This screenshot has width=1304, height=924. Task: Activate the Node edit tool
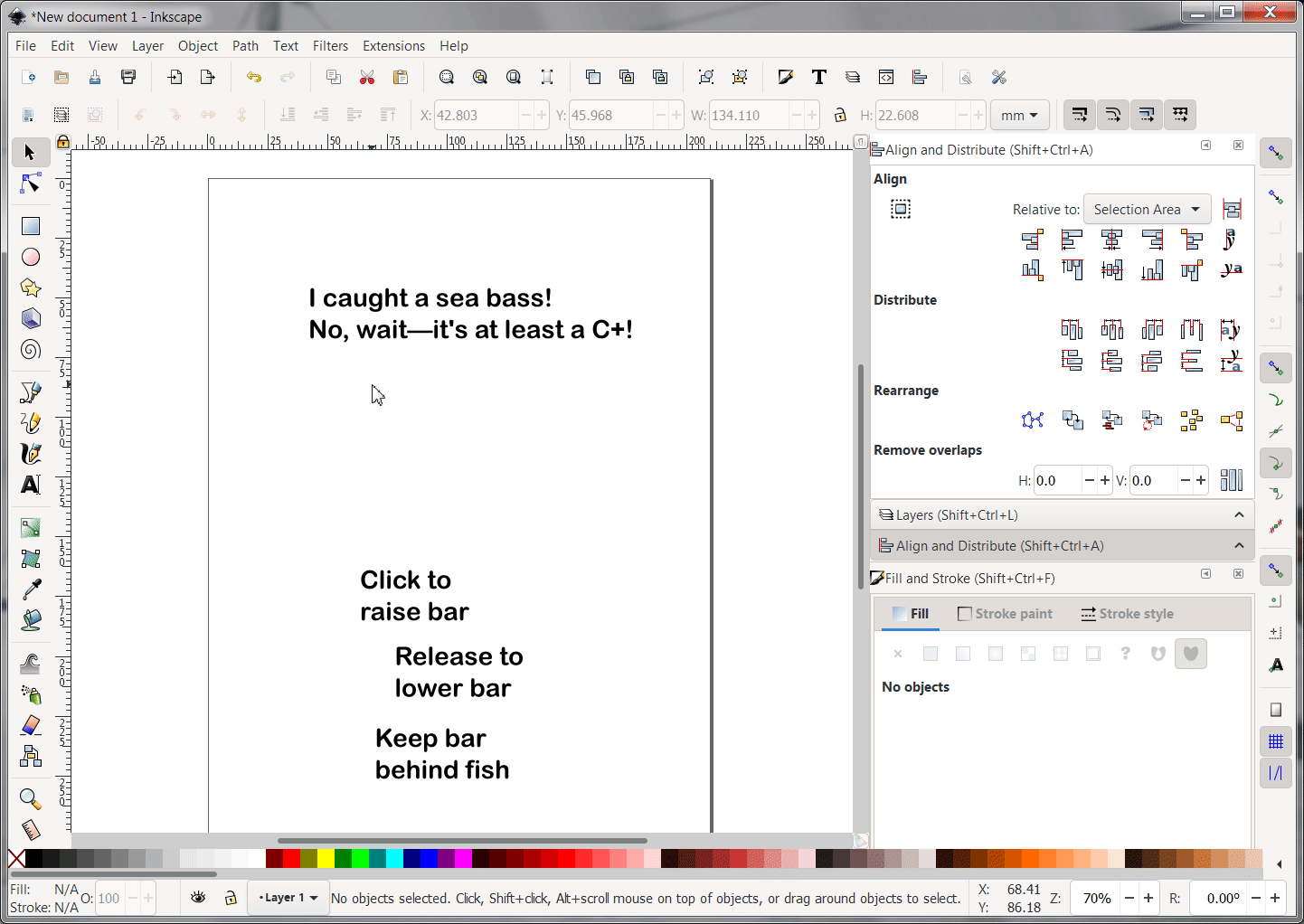31,184
